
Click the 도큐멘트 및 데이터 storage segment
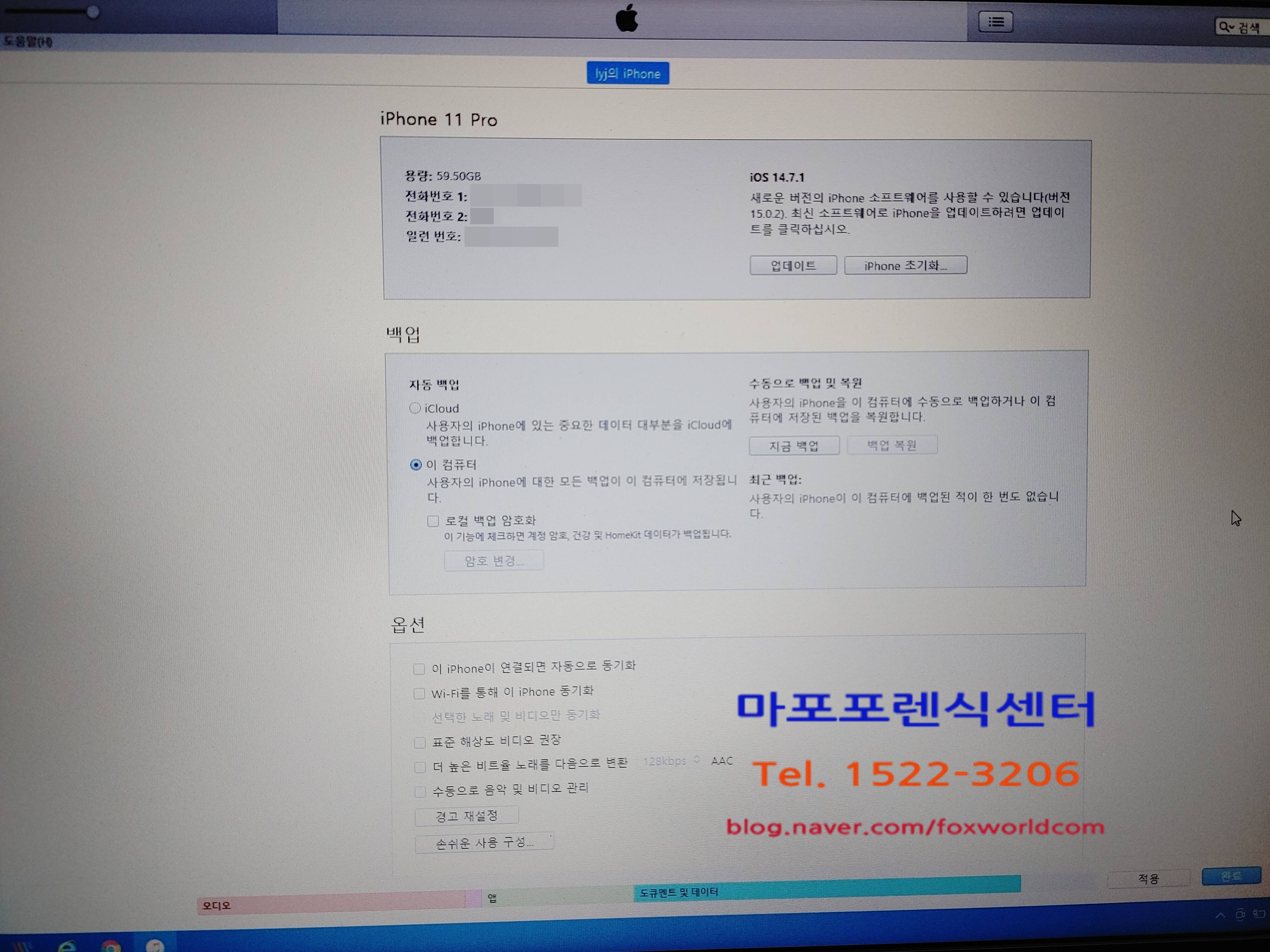(827, 888)
